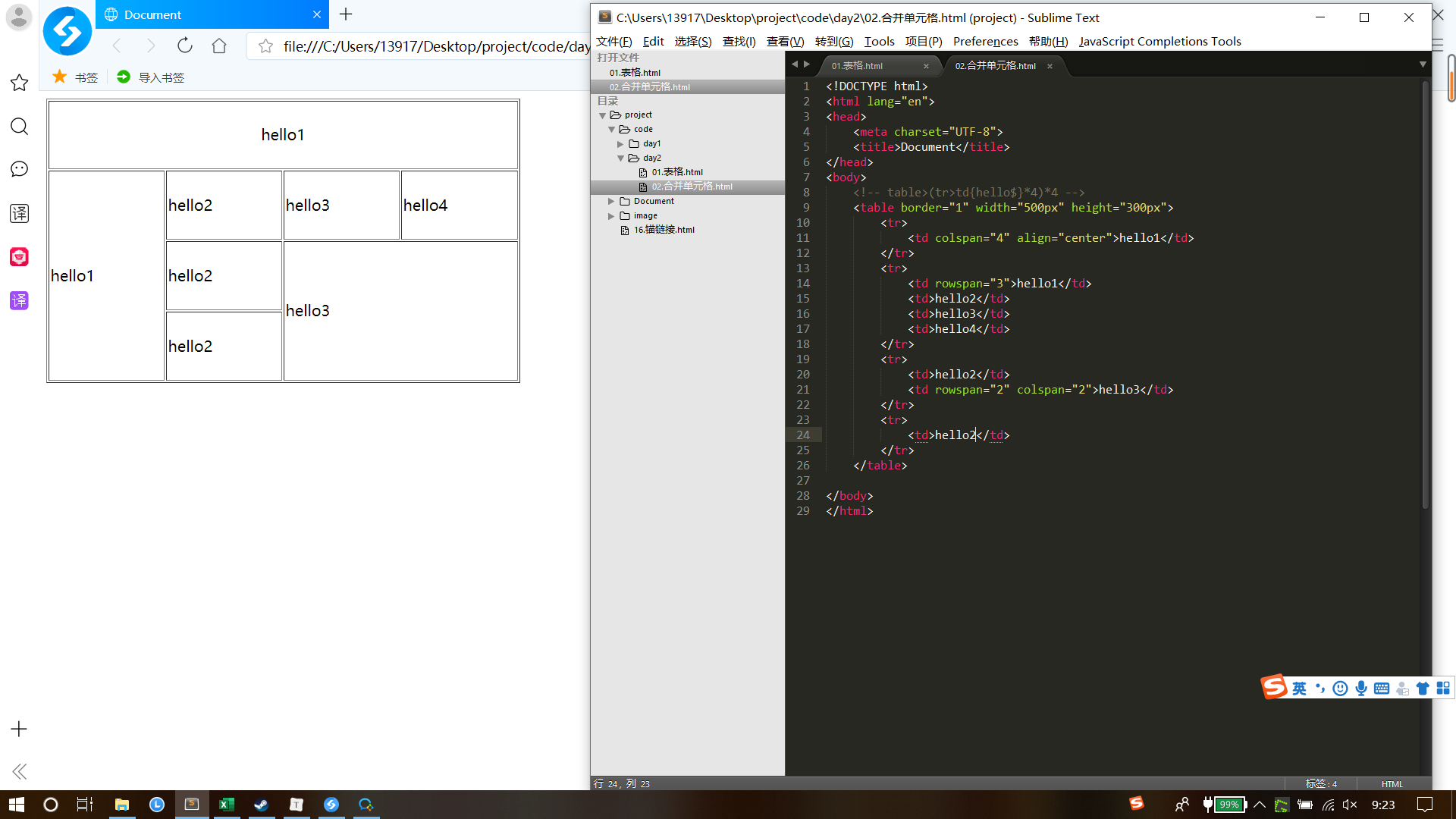Bookmark page with address bar star
This screenshot has width=1456, height=819.
pyautogui.click(x=265, y=46)
